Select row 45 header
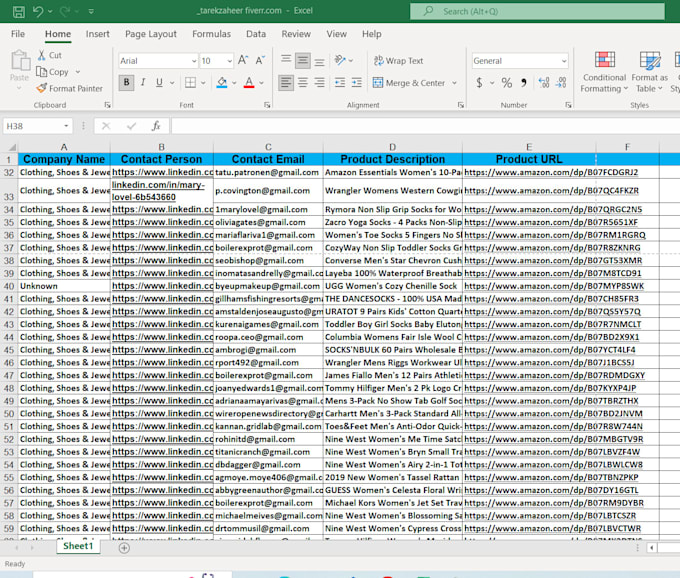Screen dimensions: 680x578 9,350
